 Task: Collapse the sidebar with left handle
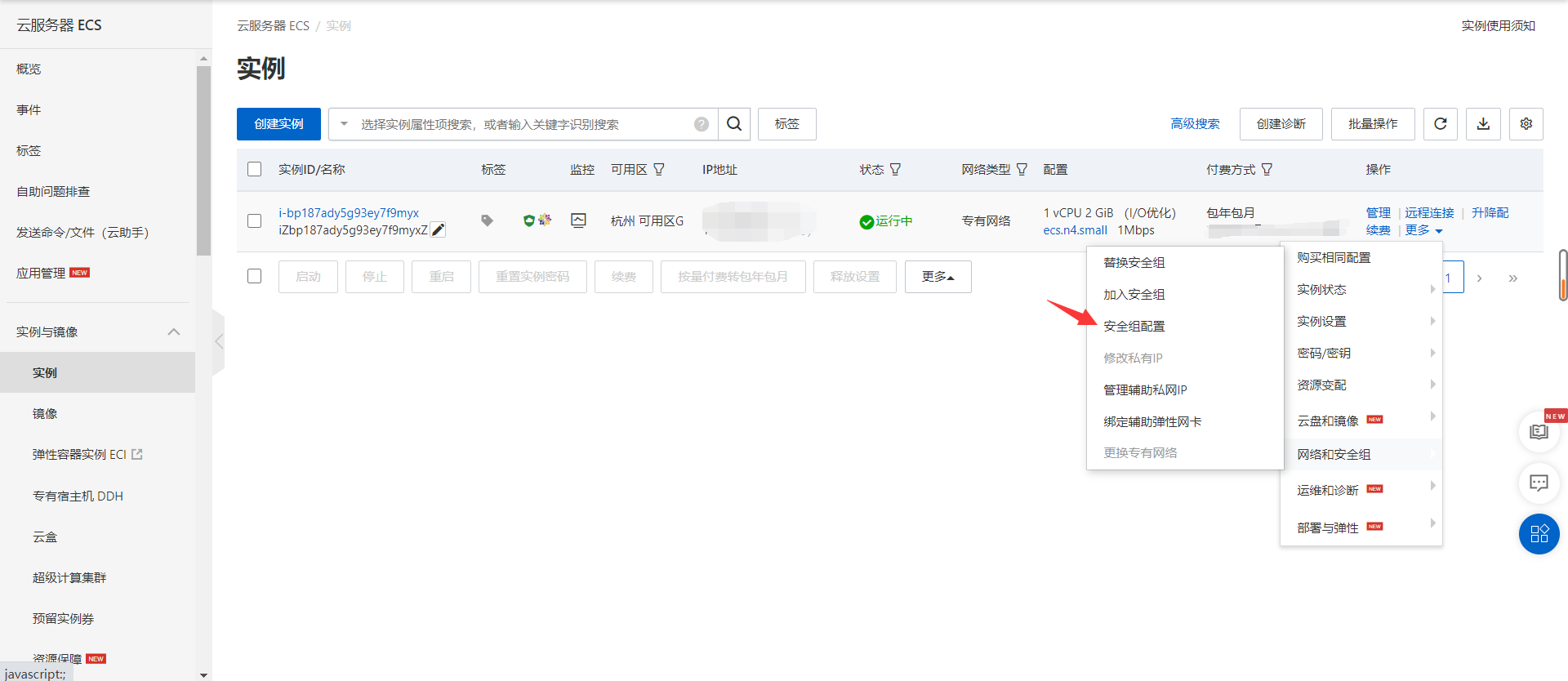point(218,342)
